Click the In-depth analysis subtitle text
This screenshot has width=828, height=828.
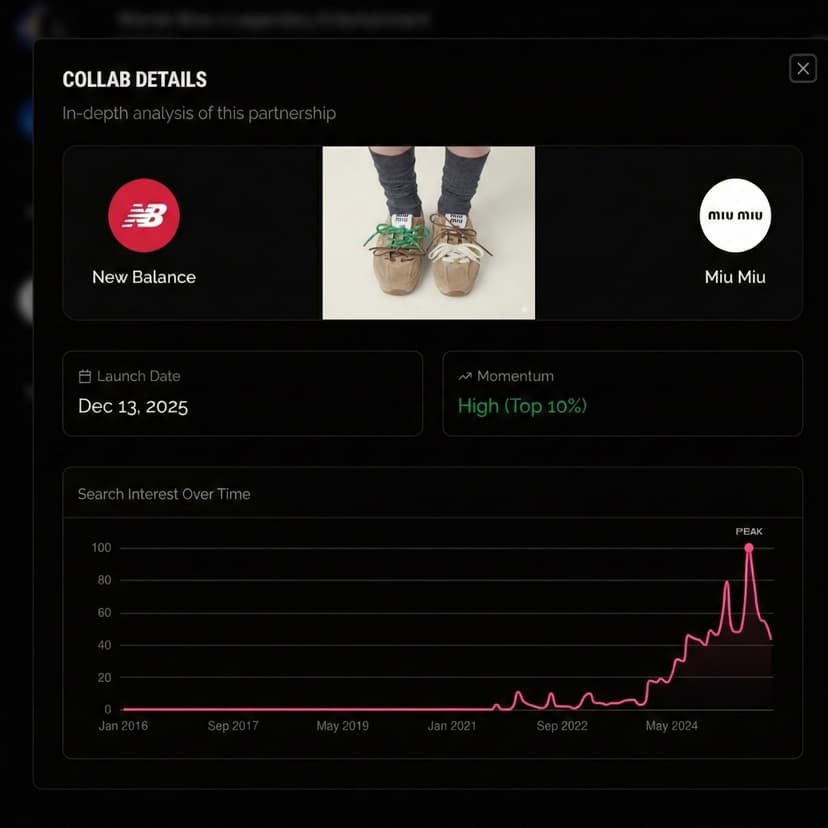tap(199, 113)
